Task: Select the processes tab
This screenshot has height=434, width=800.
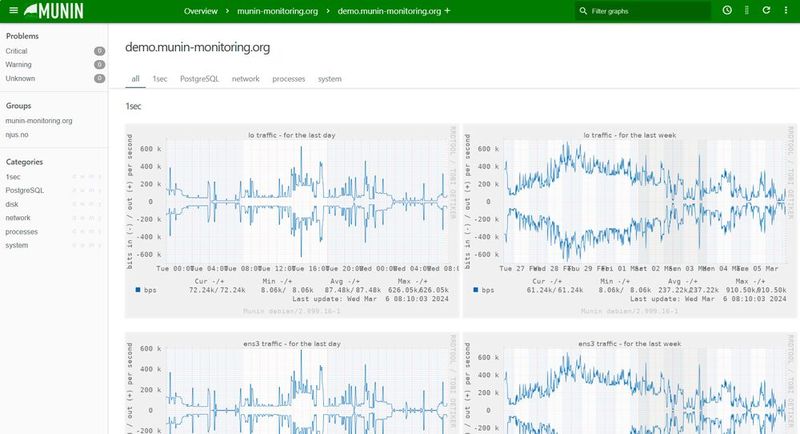Action: pyautogui.click(x=288, y=78)
